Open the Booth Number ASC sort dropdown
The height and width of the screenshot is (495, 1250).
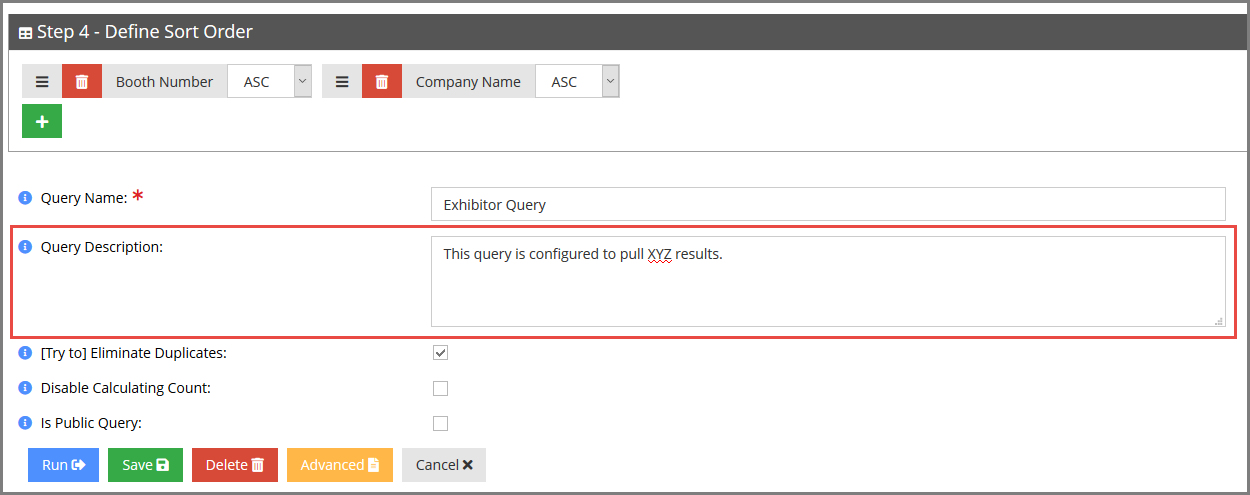click(270, 82)
